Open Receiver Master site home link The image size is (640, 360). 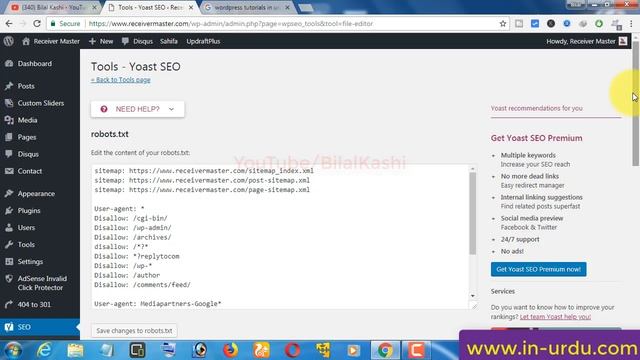tap(51, 41)
